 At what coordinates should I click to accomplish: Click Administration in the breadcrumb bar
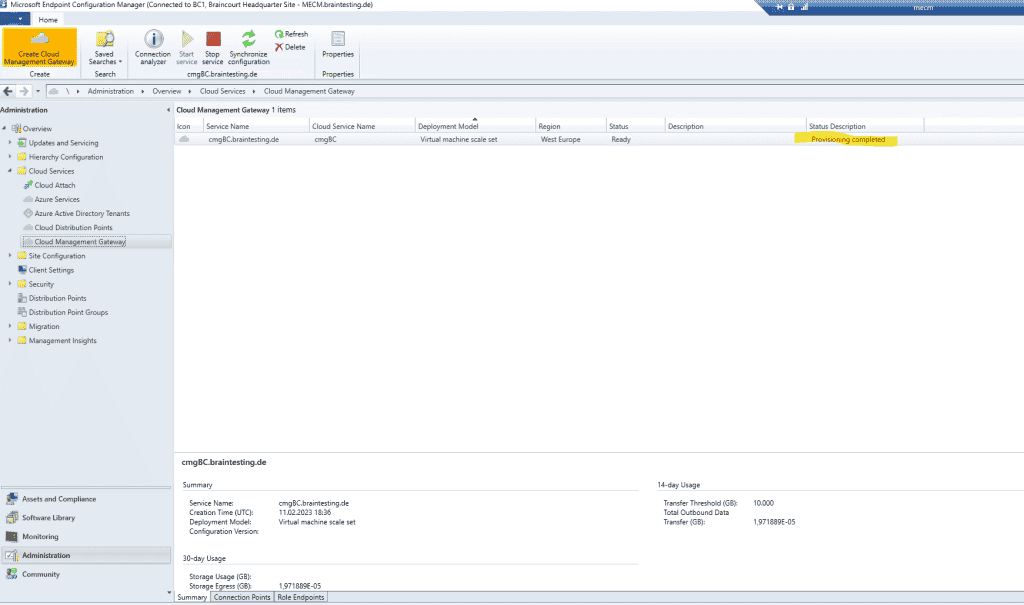tap(111, 90)
